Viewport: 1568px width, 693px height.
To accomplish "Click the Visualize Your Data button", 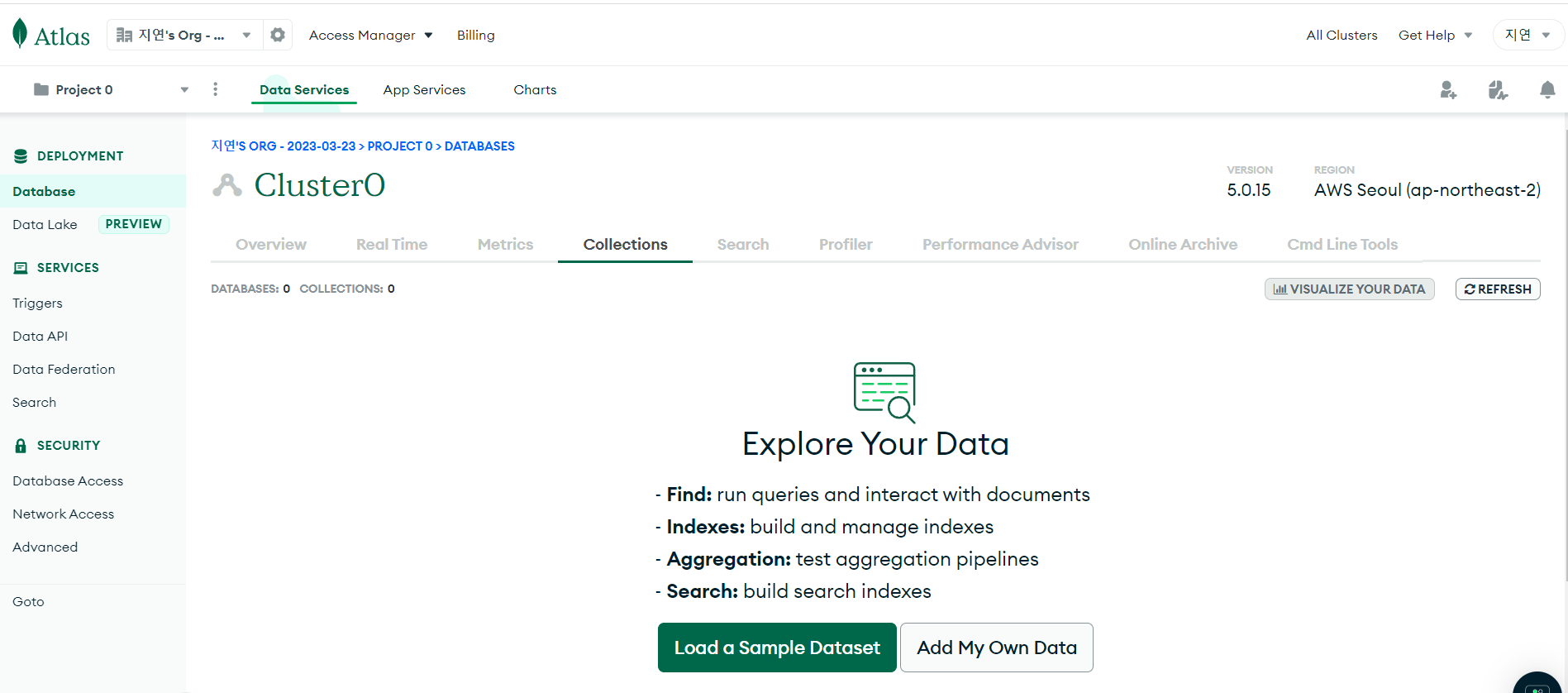I will pos(1349,289).
